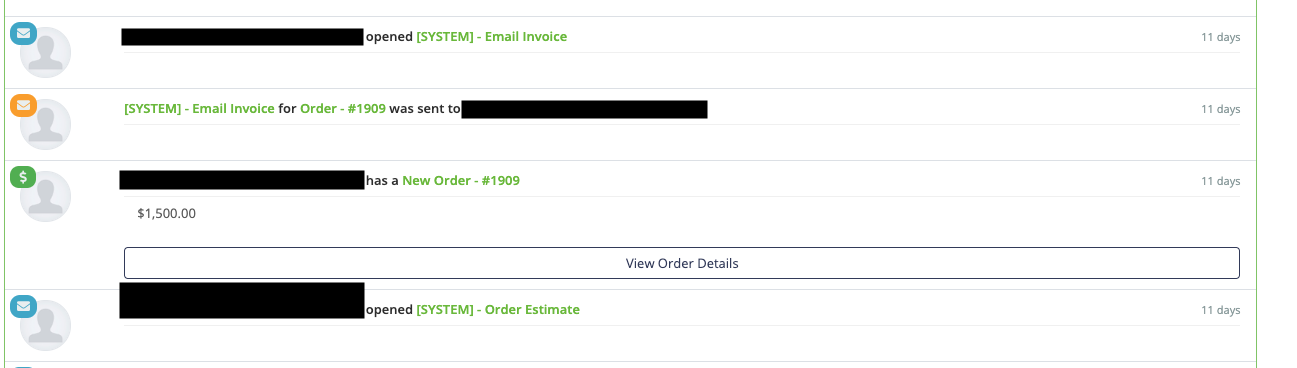Viewport: 1297px width, 368px height.
Task: Open the [SYSTEM] - Email Invoice link in first entry
Action: tap(492, 37)
